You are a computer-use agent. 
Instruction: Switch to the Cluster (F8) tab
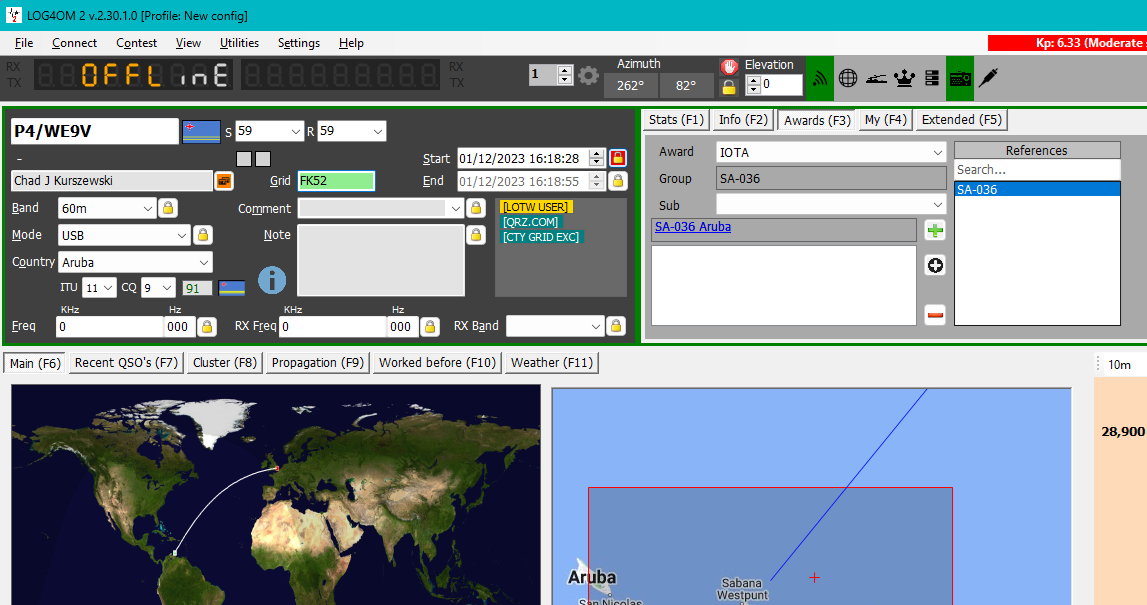pos(225,363)
